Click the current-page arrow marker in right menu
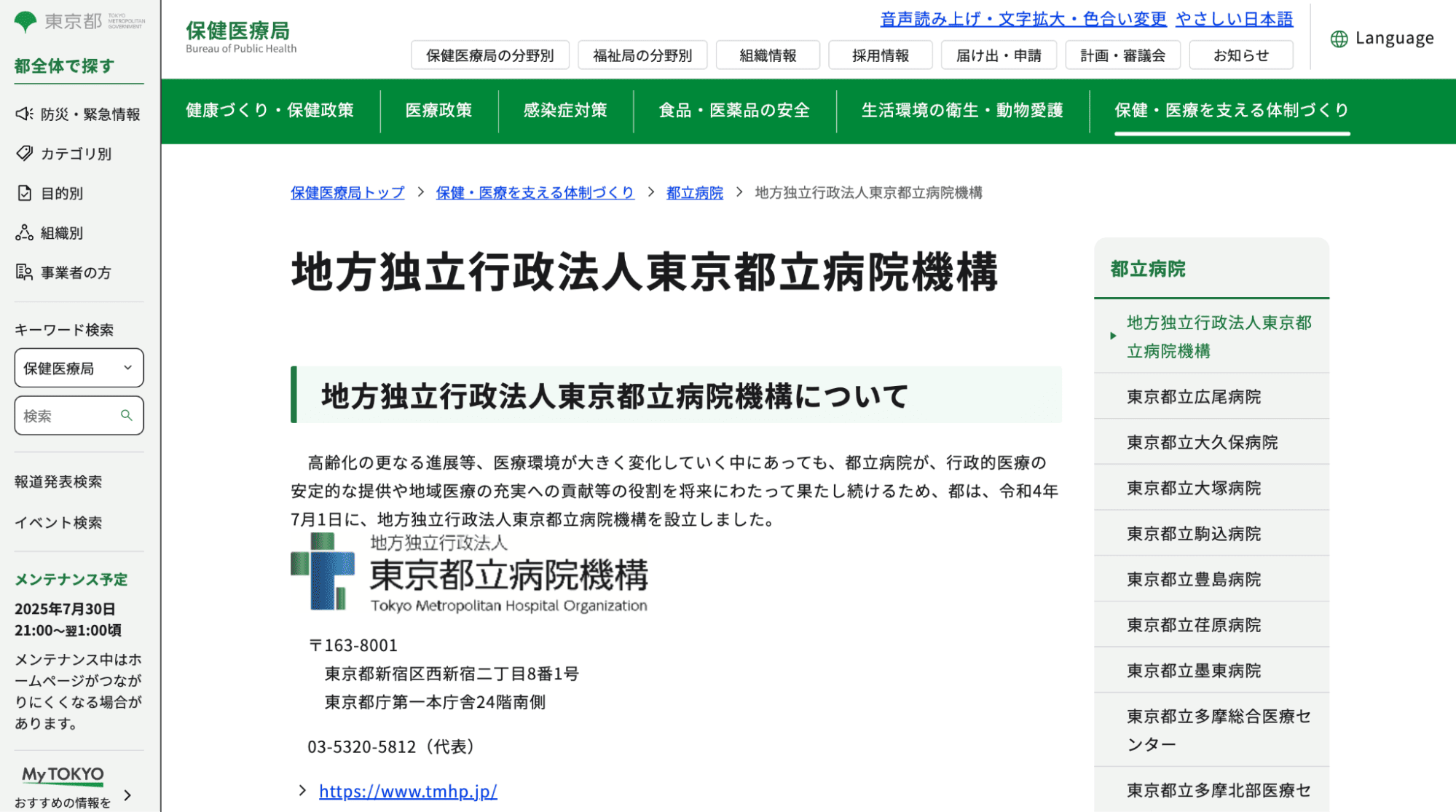Image resolution: width=1456 pixels, height=812 pixels. pyautogui.click(x=1113, y=336)
